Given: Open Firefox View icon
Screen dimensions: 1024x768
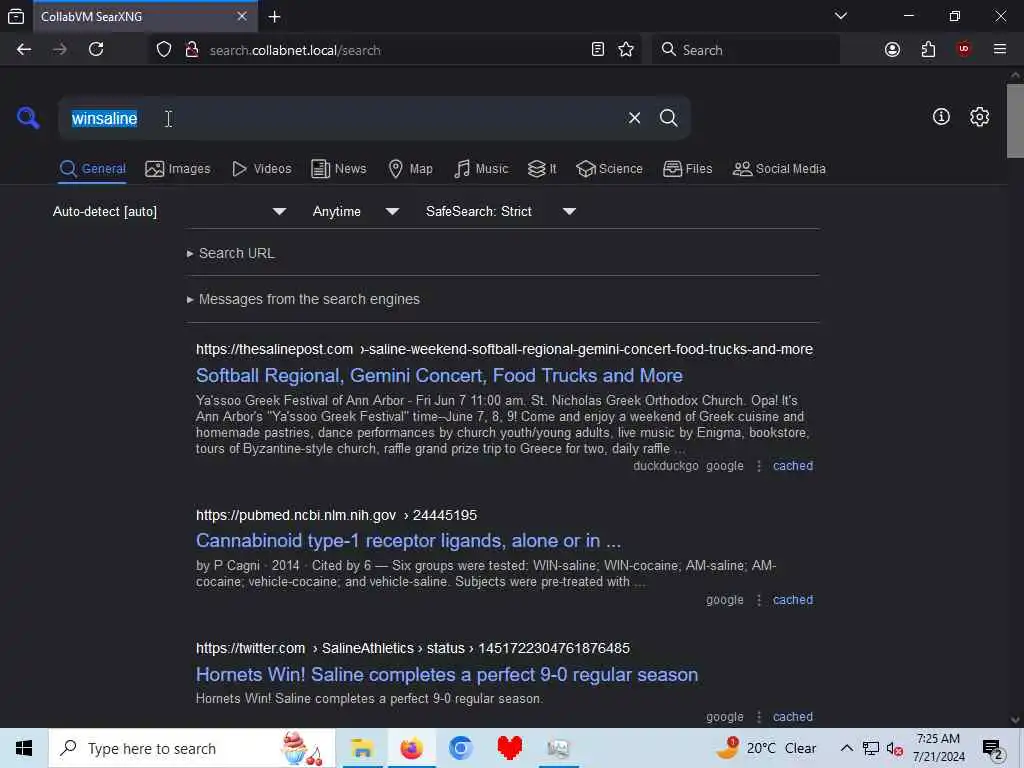Looking at the screenshot, I should coord(16,16).
